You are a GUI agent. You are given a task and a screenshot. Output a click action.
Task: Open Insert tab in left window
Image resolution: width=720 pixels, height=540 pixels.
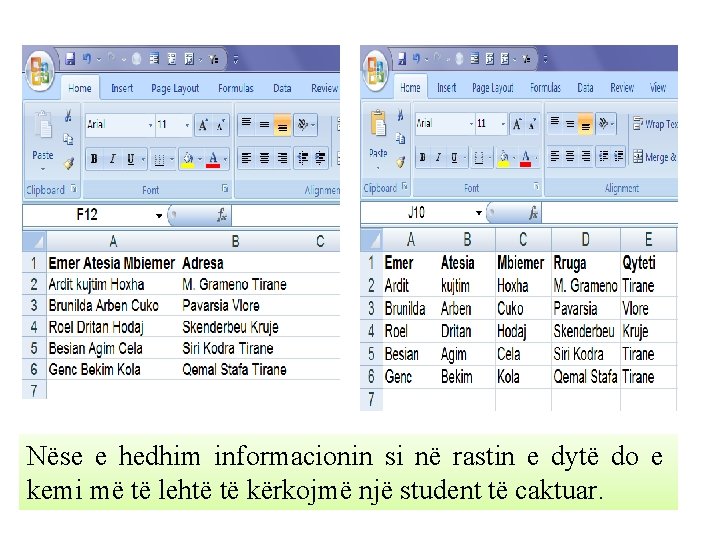pyautogui.click(x=122, y=88)
